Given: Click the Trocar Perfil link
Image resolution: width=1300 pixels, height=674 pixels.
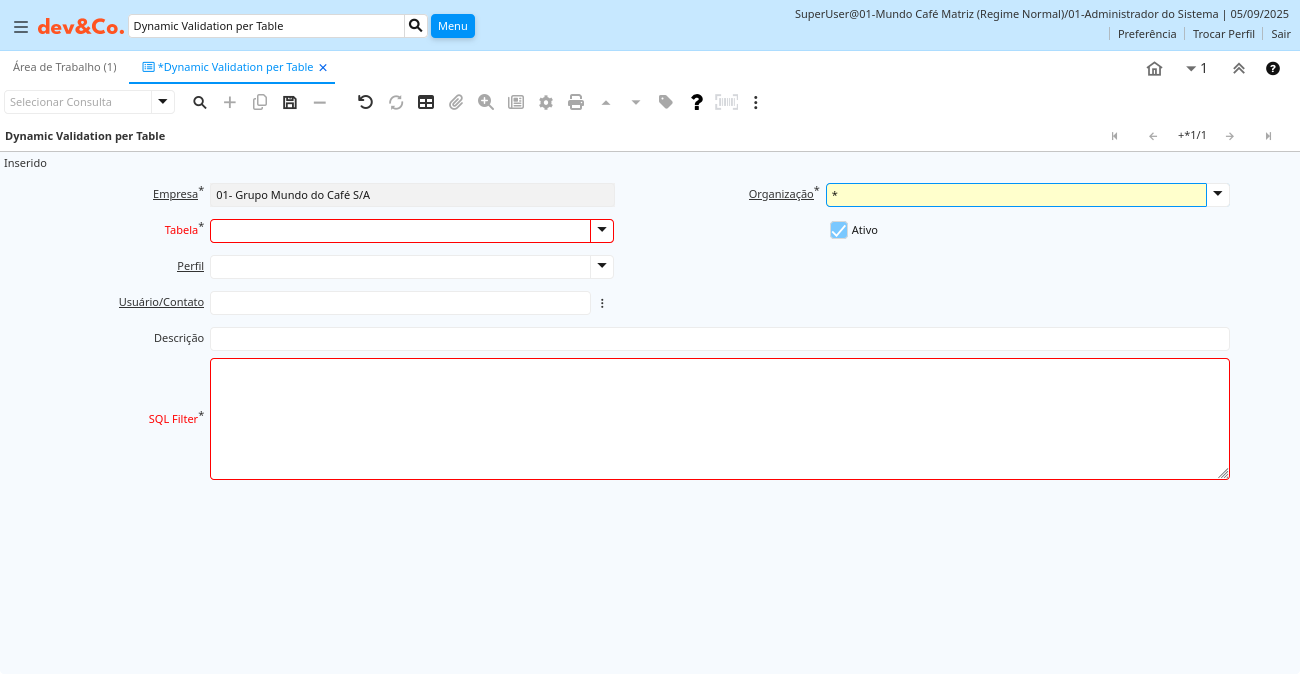Looking at the screenshot, I should coord(1223,34).
